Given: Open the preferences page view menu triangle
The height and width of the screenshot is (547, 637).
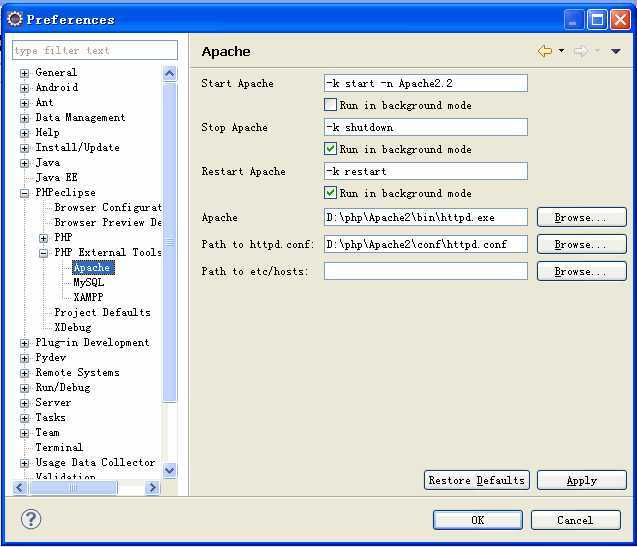Looking at the screenshot, I should pos(615,51).
